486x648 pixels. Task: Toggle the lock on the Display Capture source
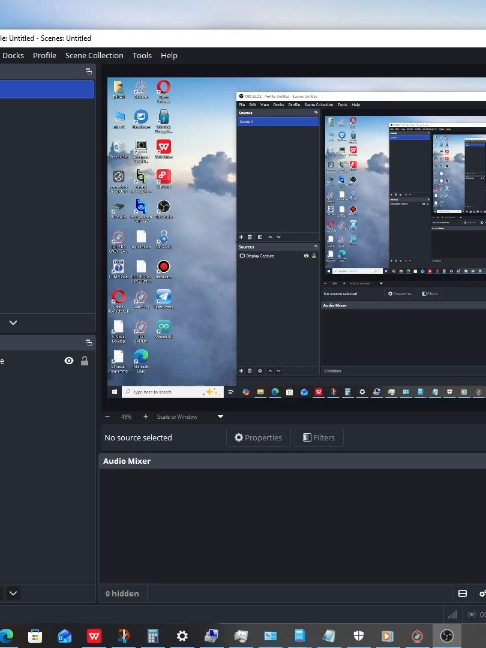pyautogui.click(x=84, y=361)
